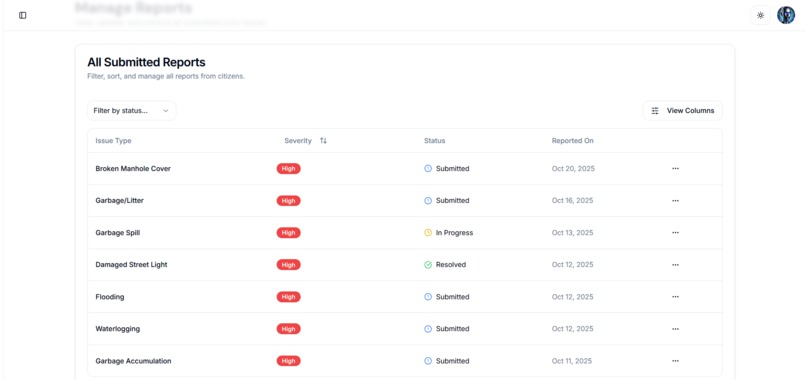Click the In Progress clock icon
This screenshot has width=806, height=380.
coord(428,233)
